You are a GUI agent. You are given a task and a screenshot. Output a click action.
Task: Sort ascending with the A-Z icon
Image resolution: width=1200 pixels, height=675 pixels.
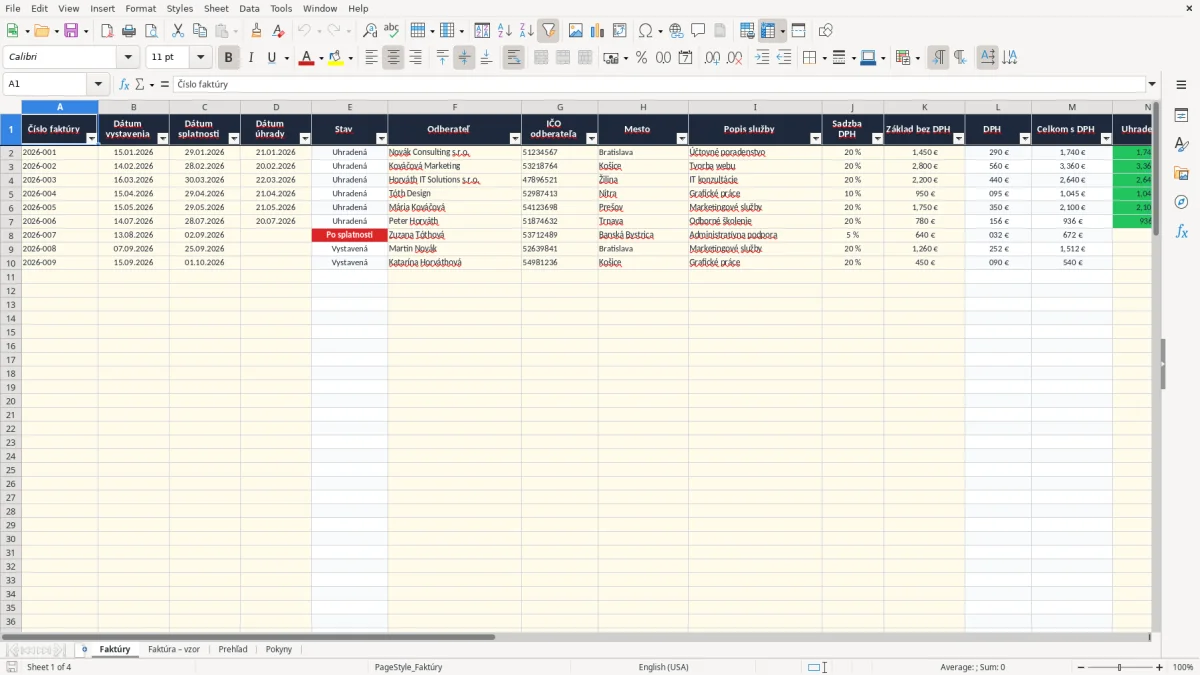504,31
